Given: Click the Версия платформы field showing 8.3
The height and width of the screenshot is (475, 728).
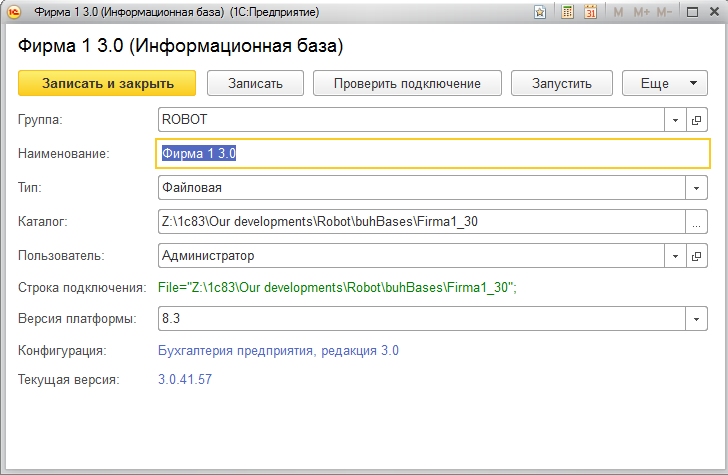Looking at the screenshot, I should 422,319.
